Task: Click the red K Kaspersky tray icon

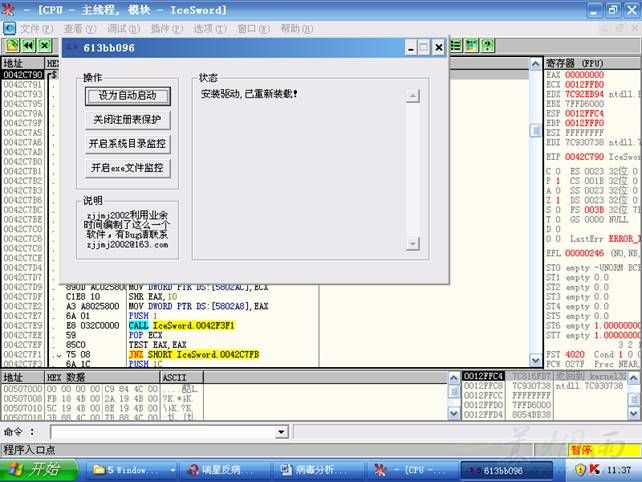Action: click(x=595, y=469)
